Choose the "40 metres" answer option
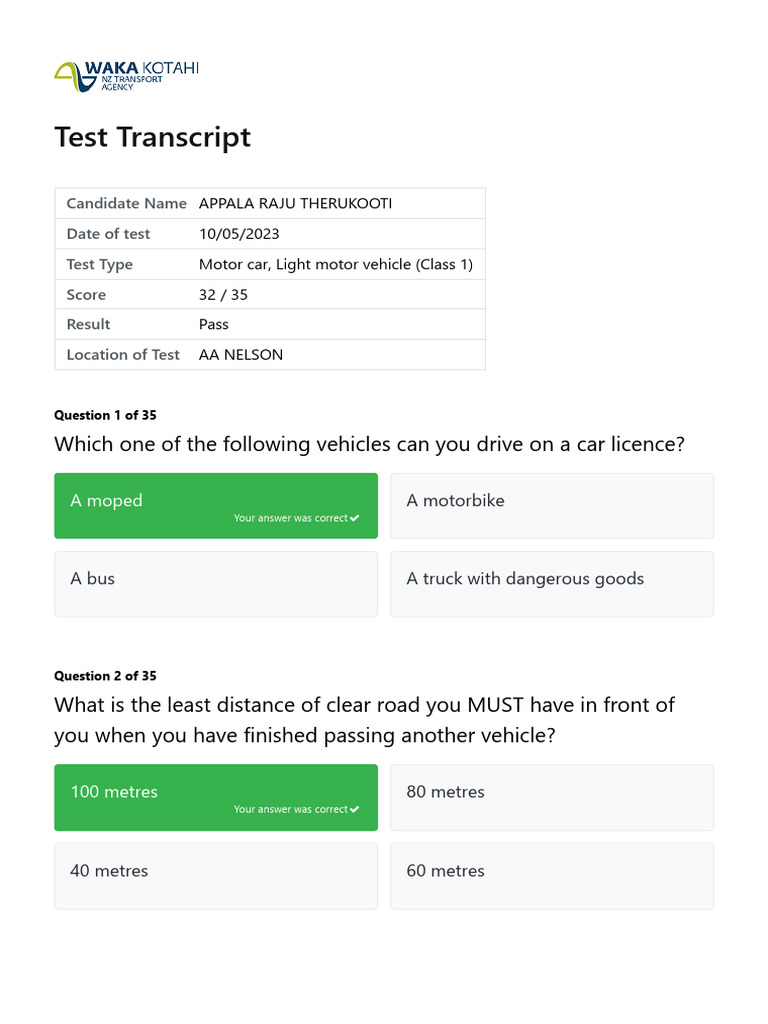768x1024 pixels. pos(216,875)
